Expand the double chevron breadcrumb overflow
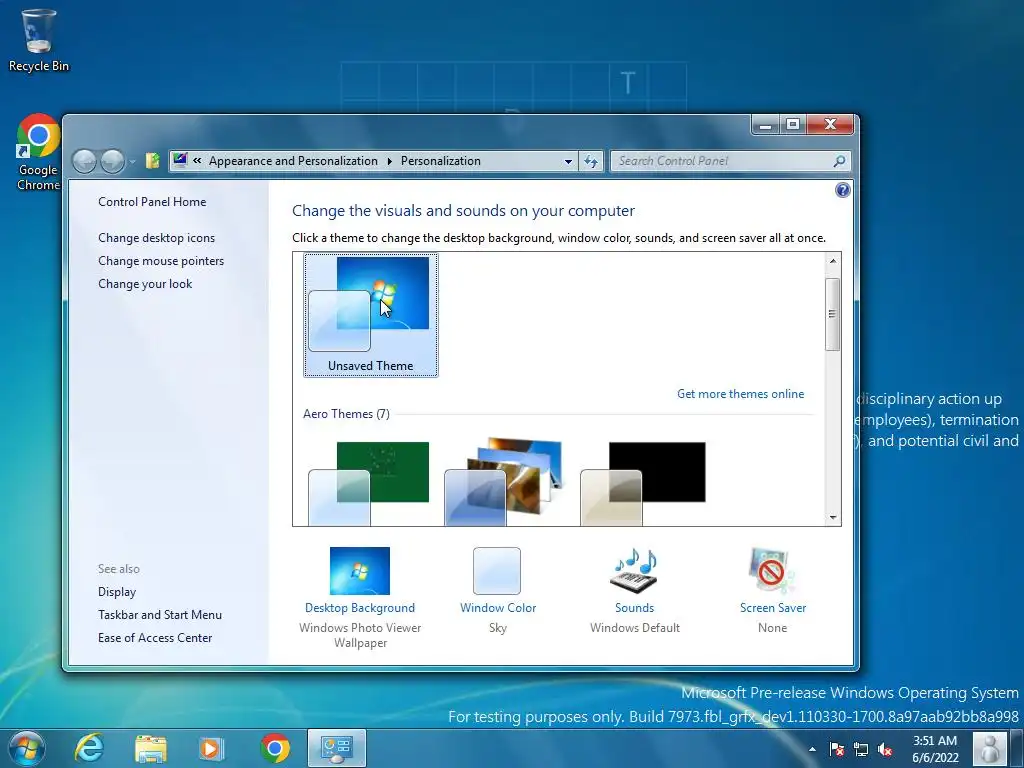Image resolution: width=1024 pixels, height=768 pixels. pyautogui.click(x=197, y=161)
